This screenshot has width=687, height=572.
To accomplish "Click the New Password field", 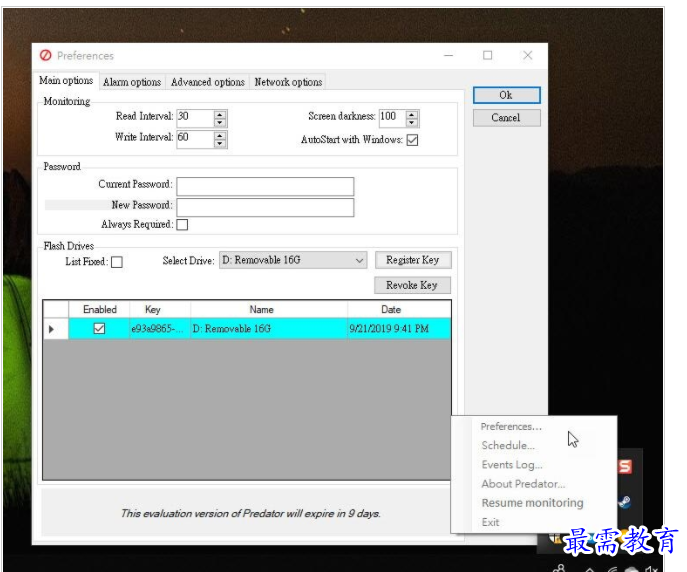I will click(x=265, y=208).
